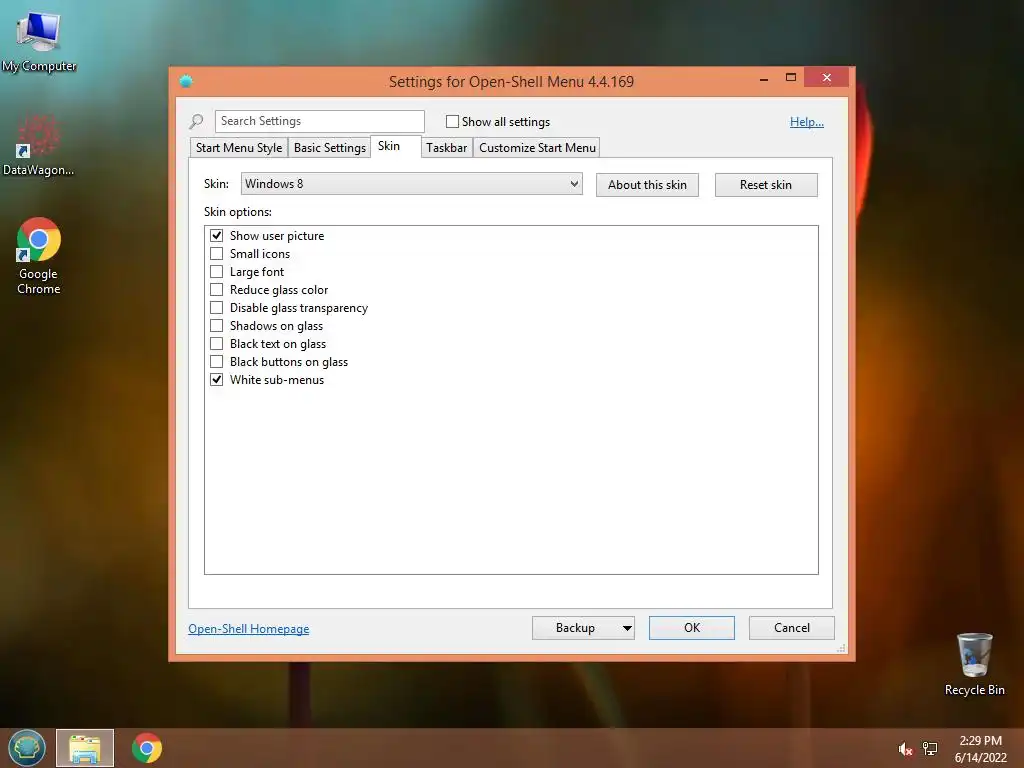Check Disable glass transparency
The height and width of the screenshot is (768, 1024).
pyautogui.click(x=217, y=308)
